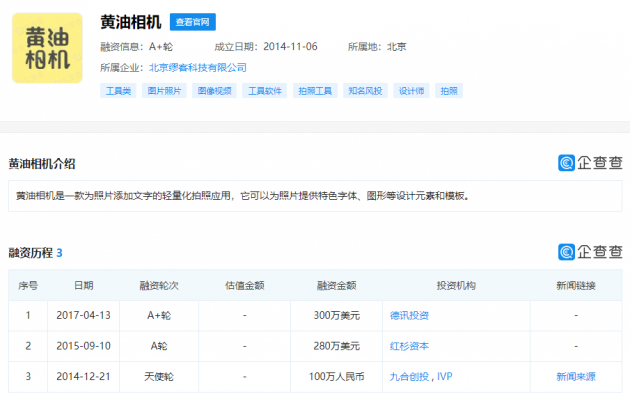Click the 融资历程 count number 3
The width and height of the screenshot is (630, 394).
click(59, 253)
